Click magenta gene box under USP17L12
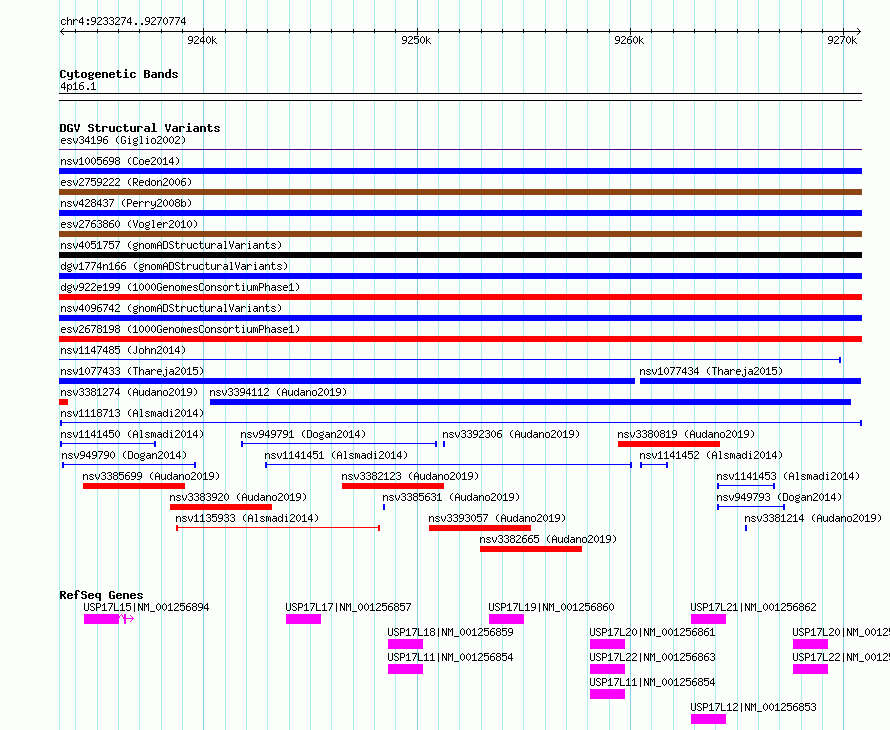The image size is (890, 730). click(x=708, y=719)
